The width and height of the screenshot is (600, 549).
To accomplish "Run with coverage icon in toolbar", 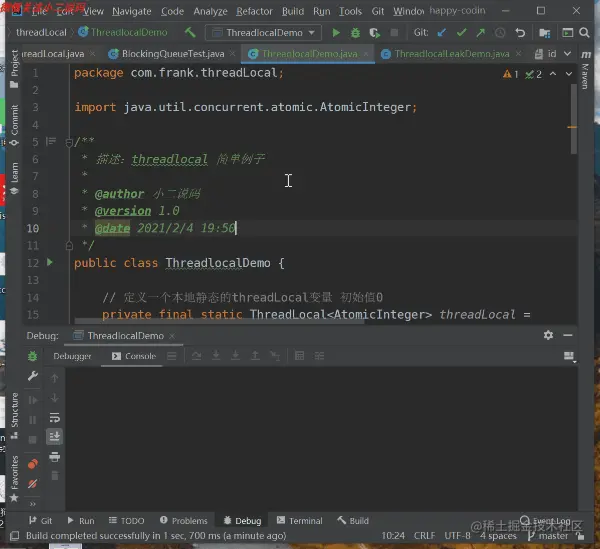I will (375, 33).
